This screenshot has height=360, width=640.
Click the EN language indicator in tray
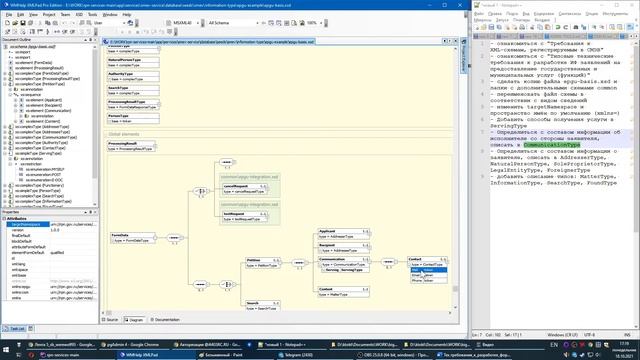[554, 345]
